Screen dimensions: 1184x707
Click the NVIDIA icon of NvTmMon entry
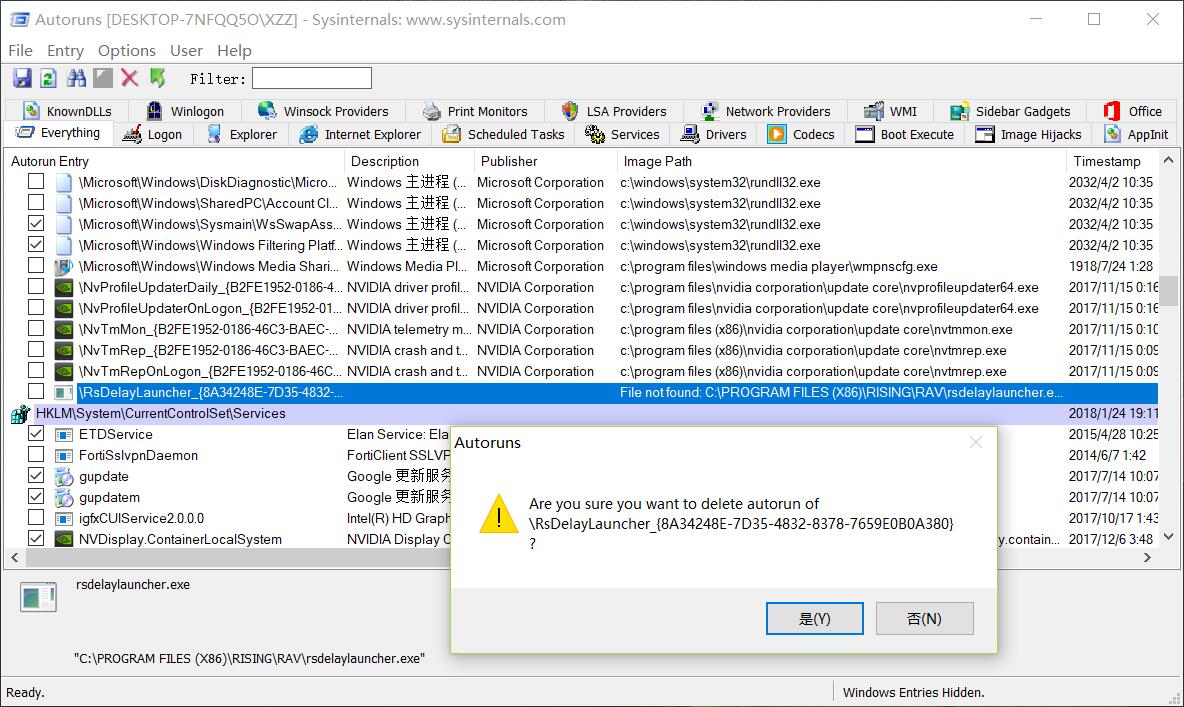point(64,329)
